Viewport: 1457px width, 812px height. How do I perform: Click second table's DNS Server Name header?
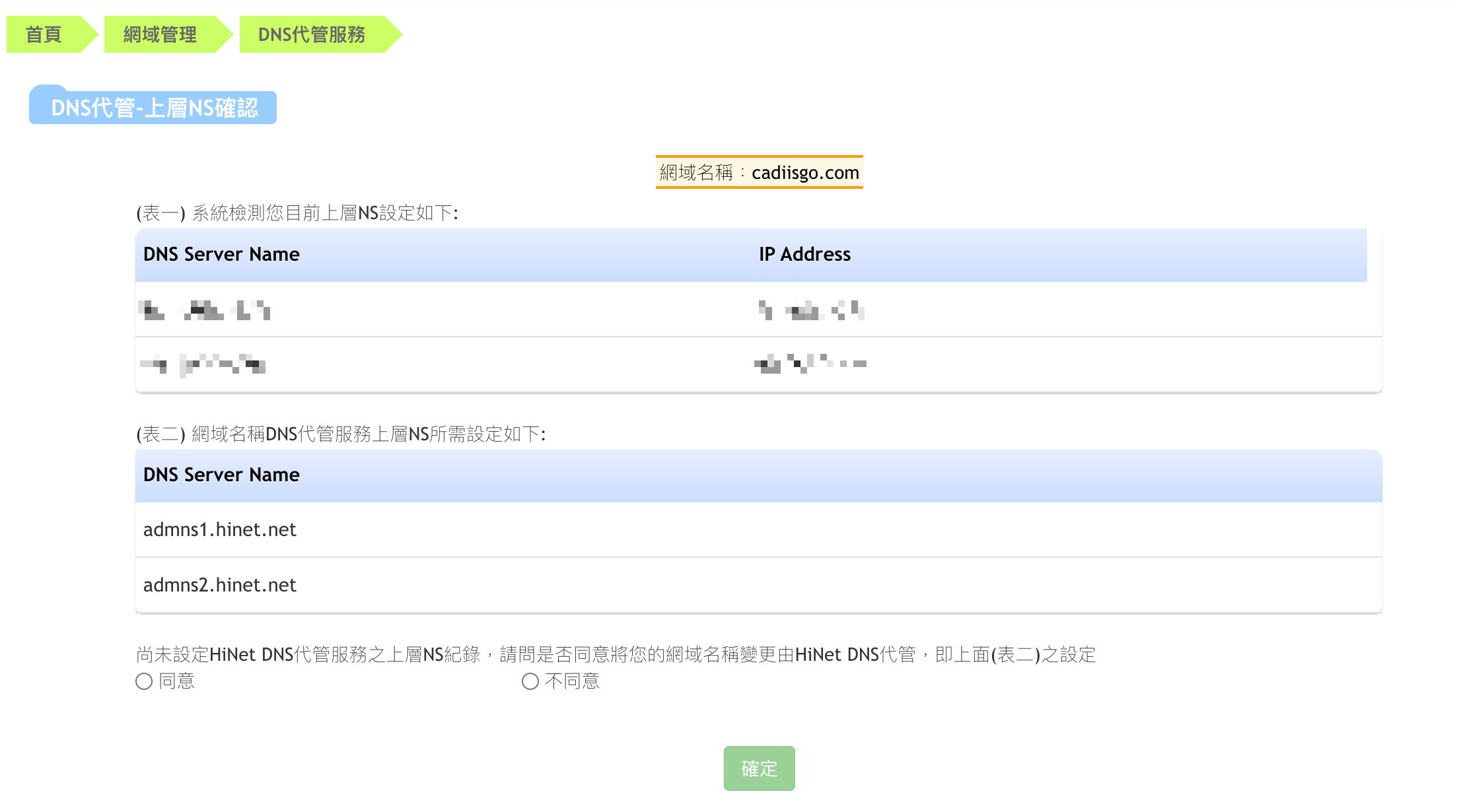click(x=221, y=475)
